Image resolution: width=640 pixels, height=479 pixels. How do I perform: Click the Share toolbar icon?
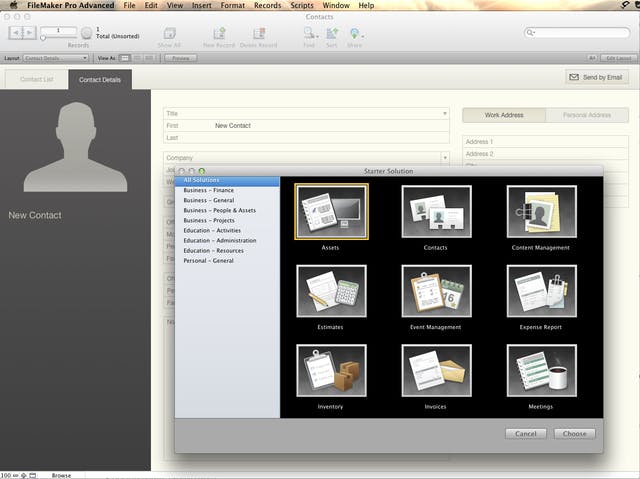pos(354,33)
